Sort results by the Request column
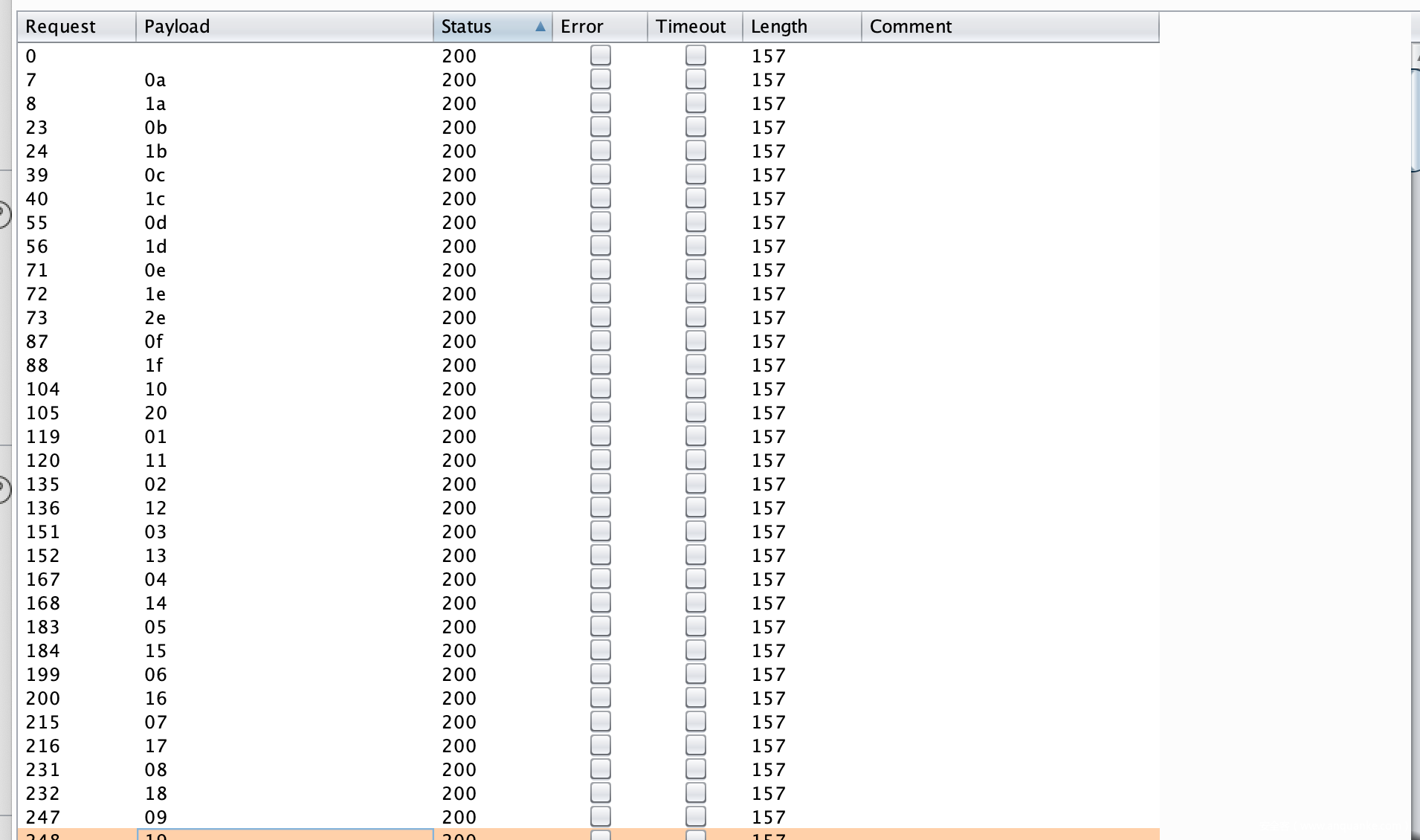The height and width of the screenshot is (840, 1420). click(76, 28)
